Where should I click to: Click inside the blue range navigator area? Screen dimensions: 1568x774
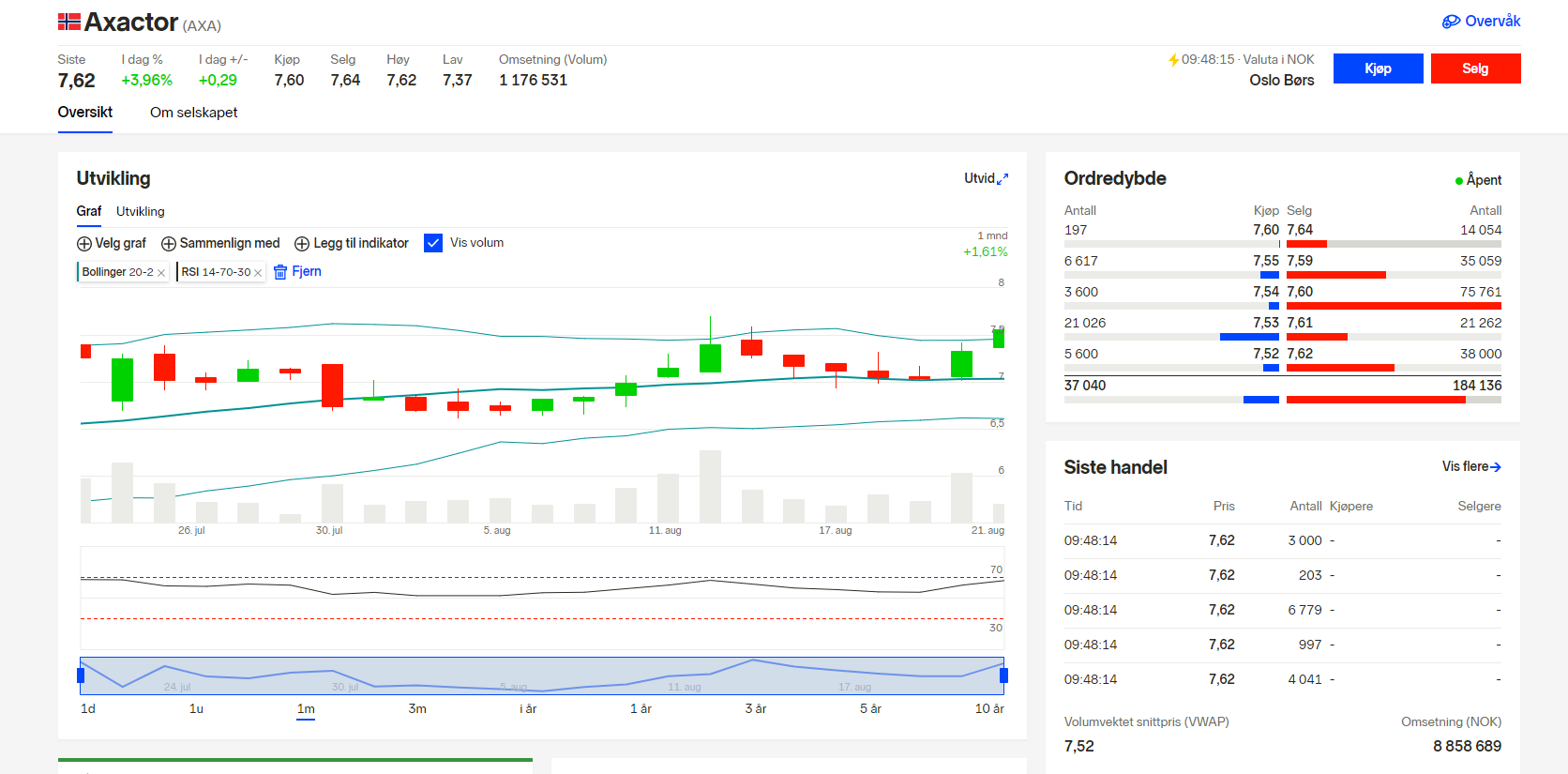tap(542, 675)
